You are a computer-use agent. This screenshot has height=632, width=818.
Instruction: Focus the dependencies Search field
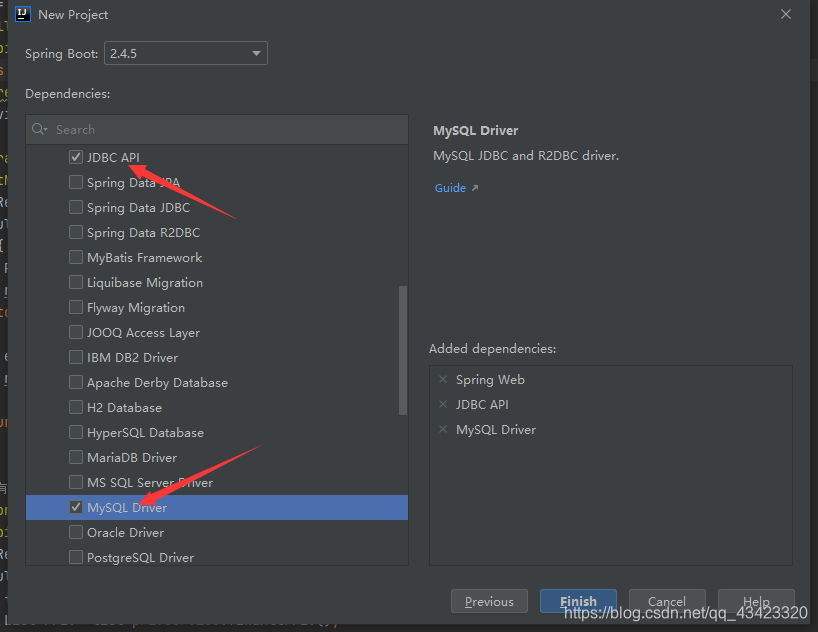[217, 129]
